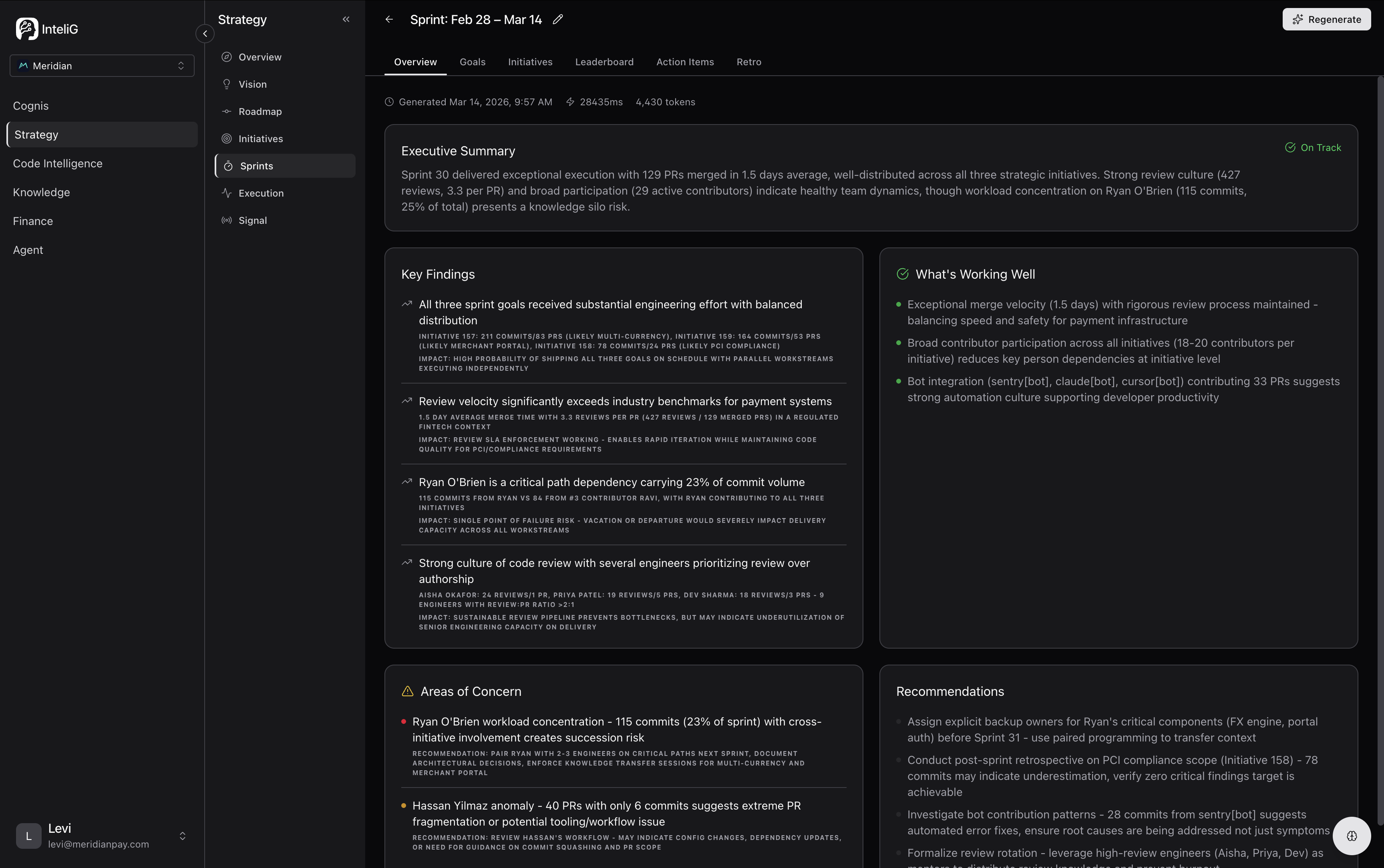The height and width of the screenshot is (868, 1384).
Task: Click the floating assistant icon at bottom right
Action: coord(1351,836)
